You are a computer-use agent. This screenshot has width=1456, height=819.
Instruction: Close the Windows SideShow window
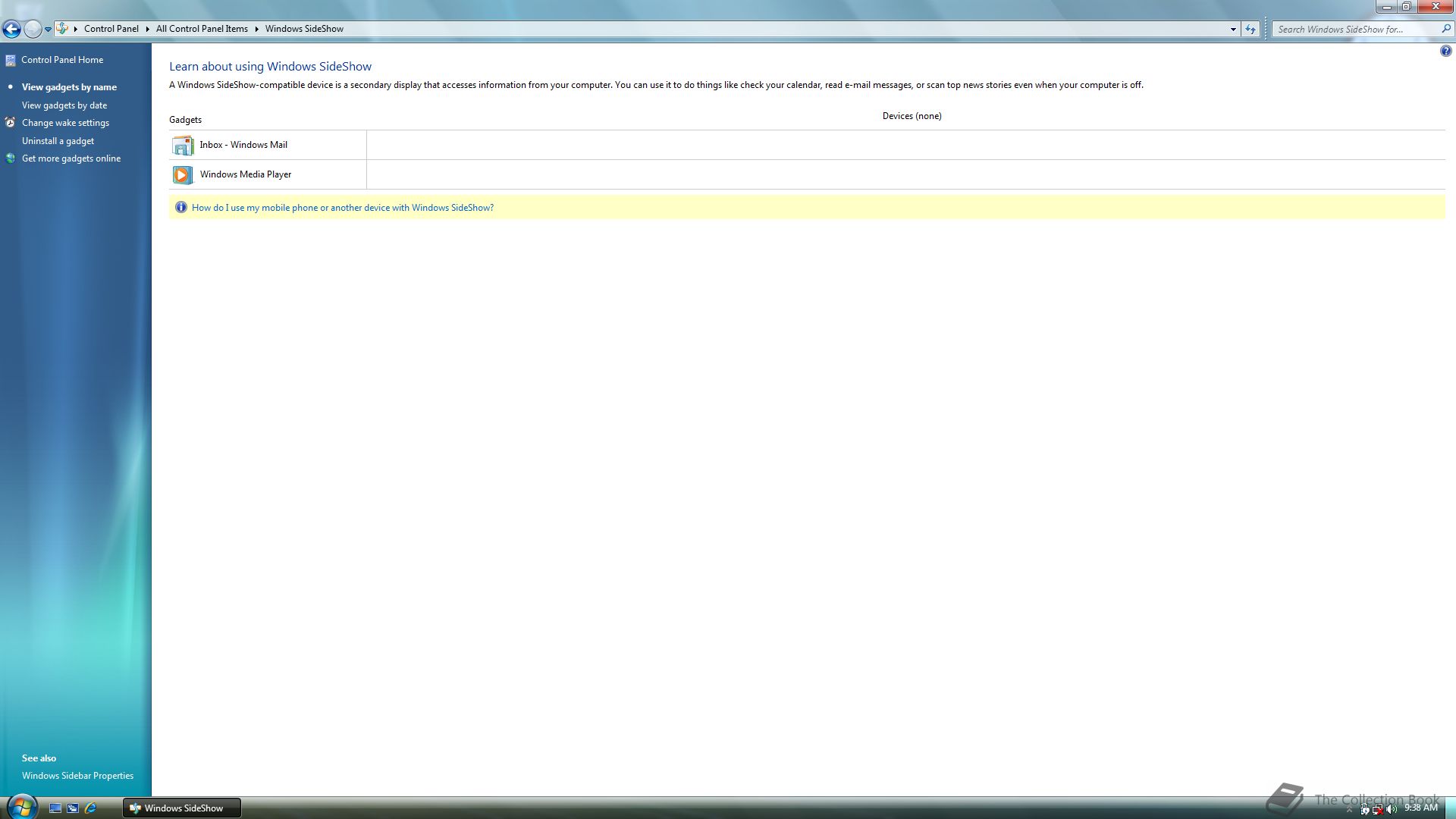(1436, 7)
